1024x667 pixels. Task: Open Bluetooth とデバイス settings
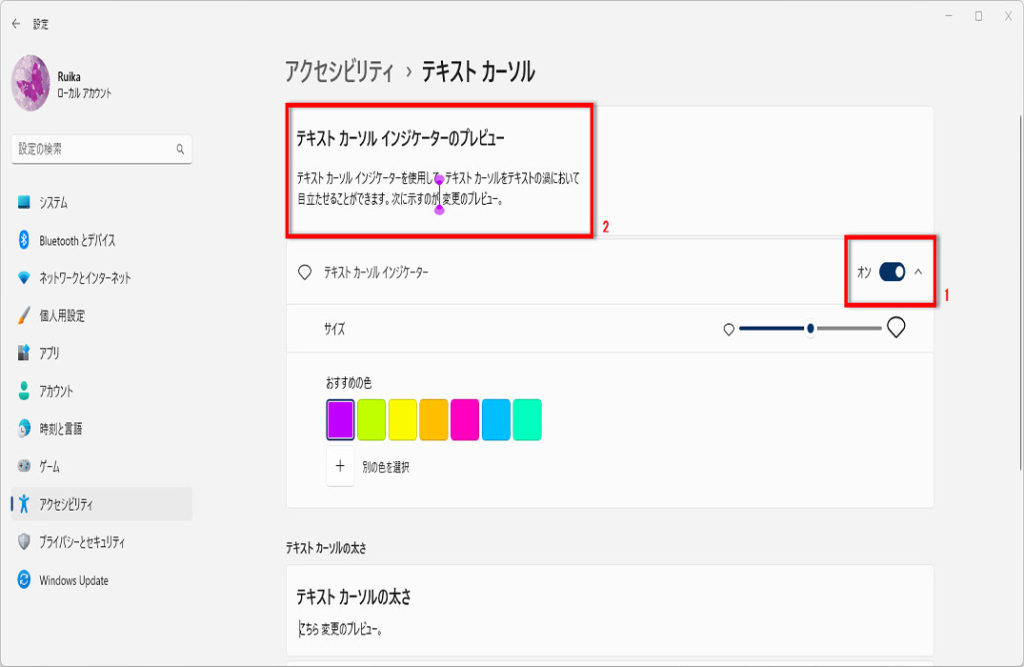coord(76,240)
